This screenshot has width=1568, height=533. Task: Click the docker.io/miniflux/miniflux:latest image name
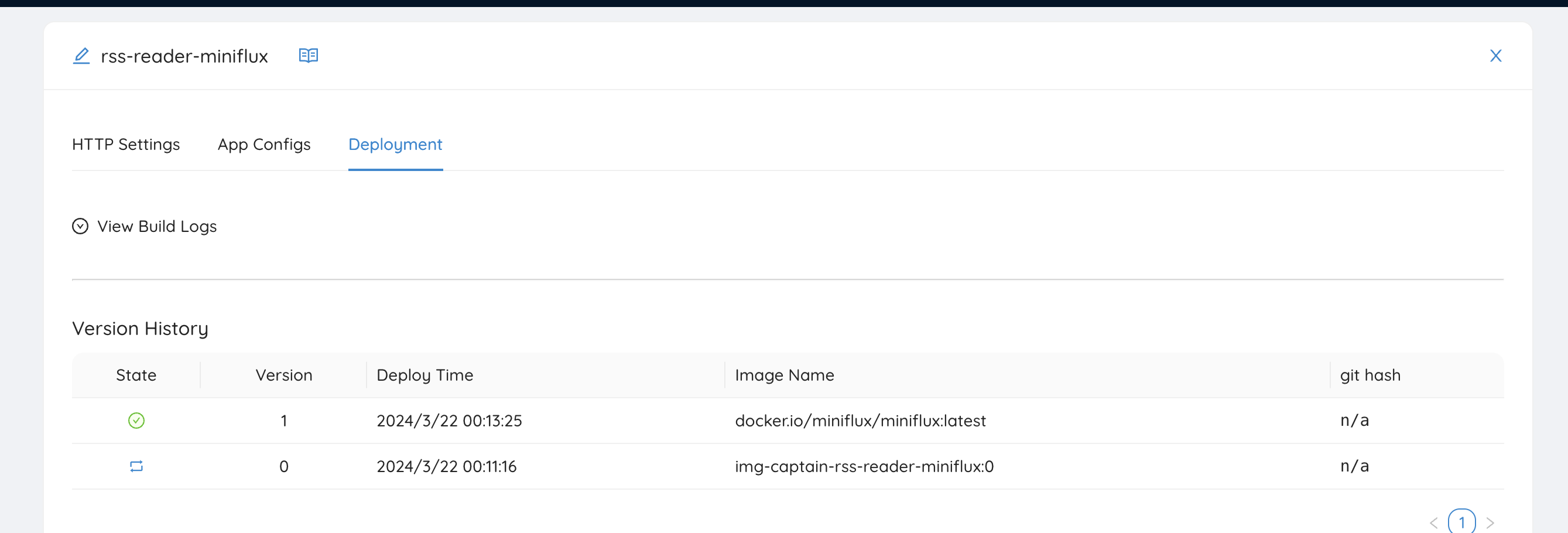click(860, 421)
